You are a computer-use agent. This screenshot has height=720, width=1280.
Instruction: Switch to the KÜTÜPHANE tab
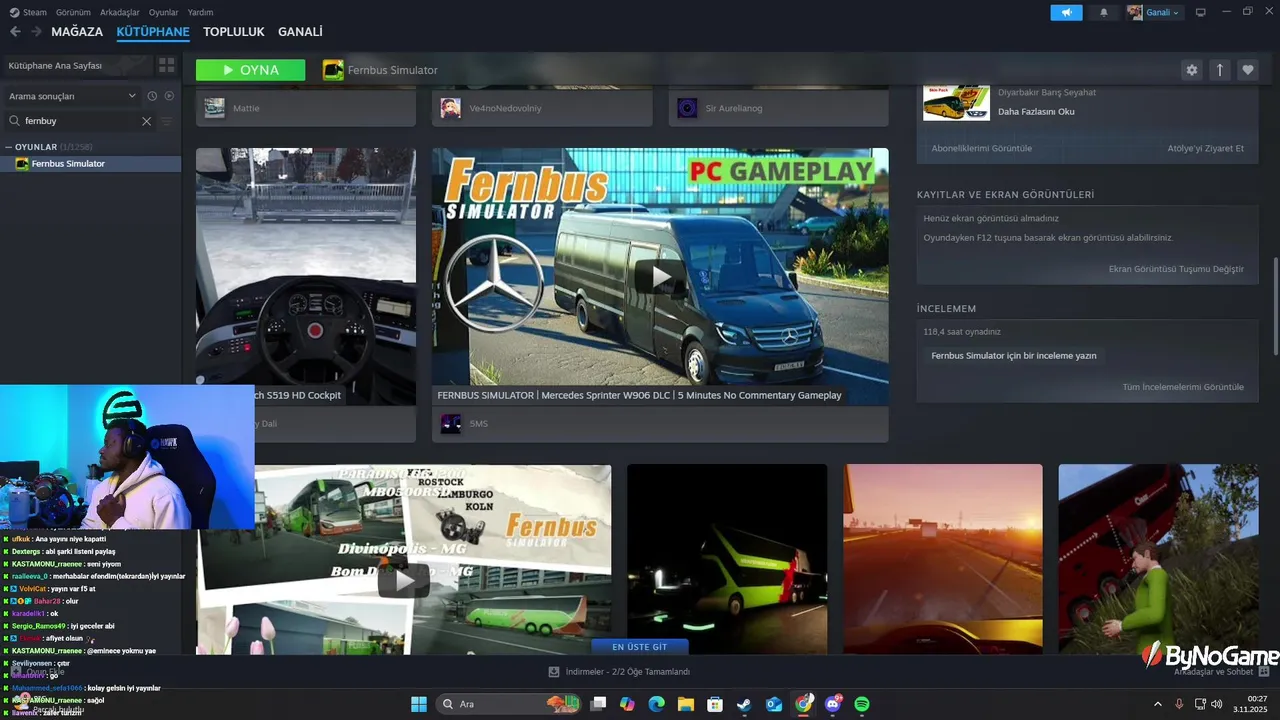click(x=153, y=32)
